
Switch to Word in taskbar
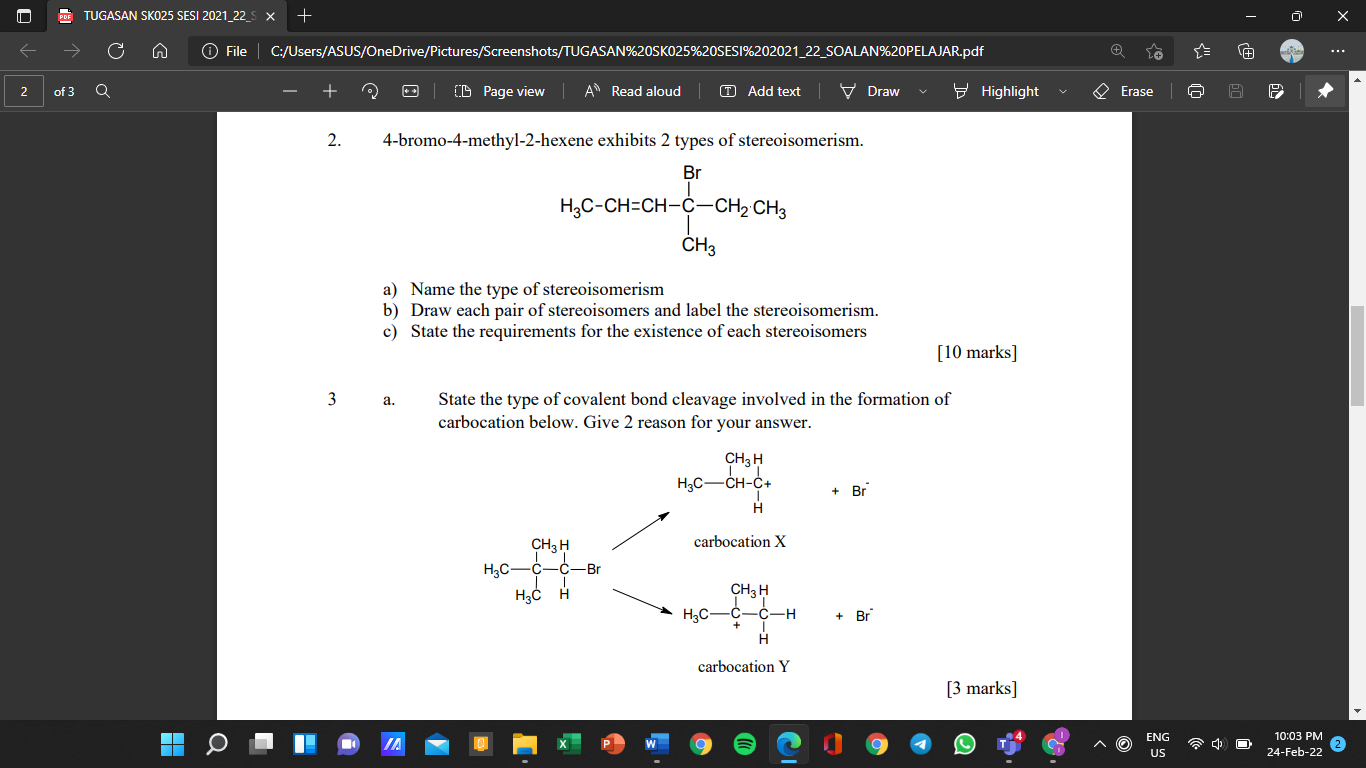[x=656, y=744]
